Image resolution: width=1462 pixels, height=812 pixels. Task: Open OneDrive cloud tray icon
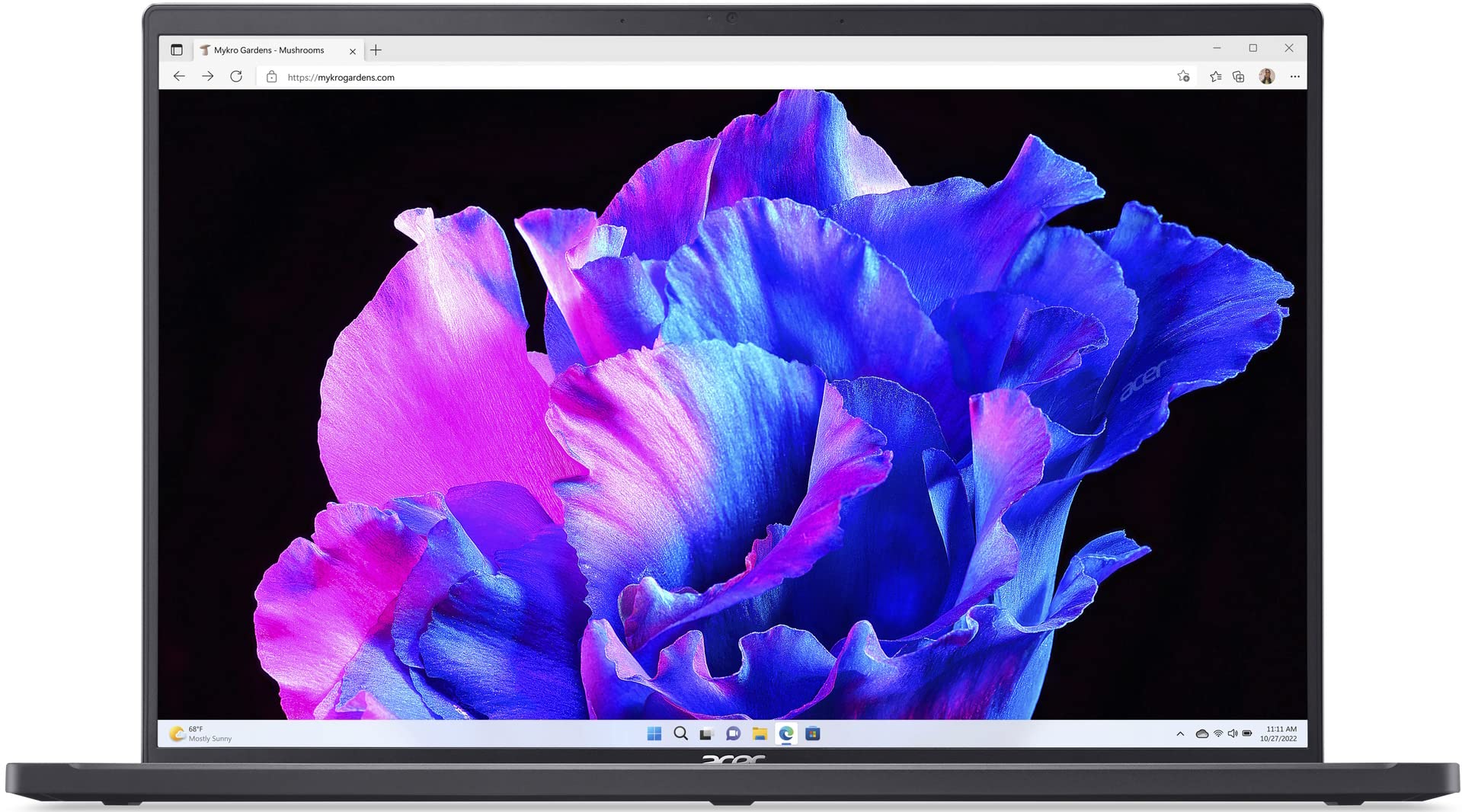[x=1202, y=734]
